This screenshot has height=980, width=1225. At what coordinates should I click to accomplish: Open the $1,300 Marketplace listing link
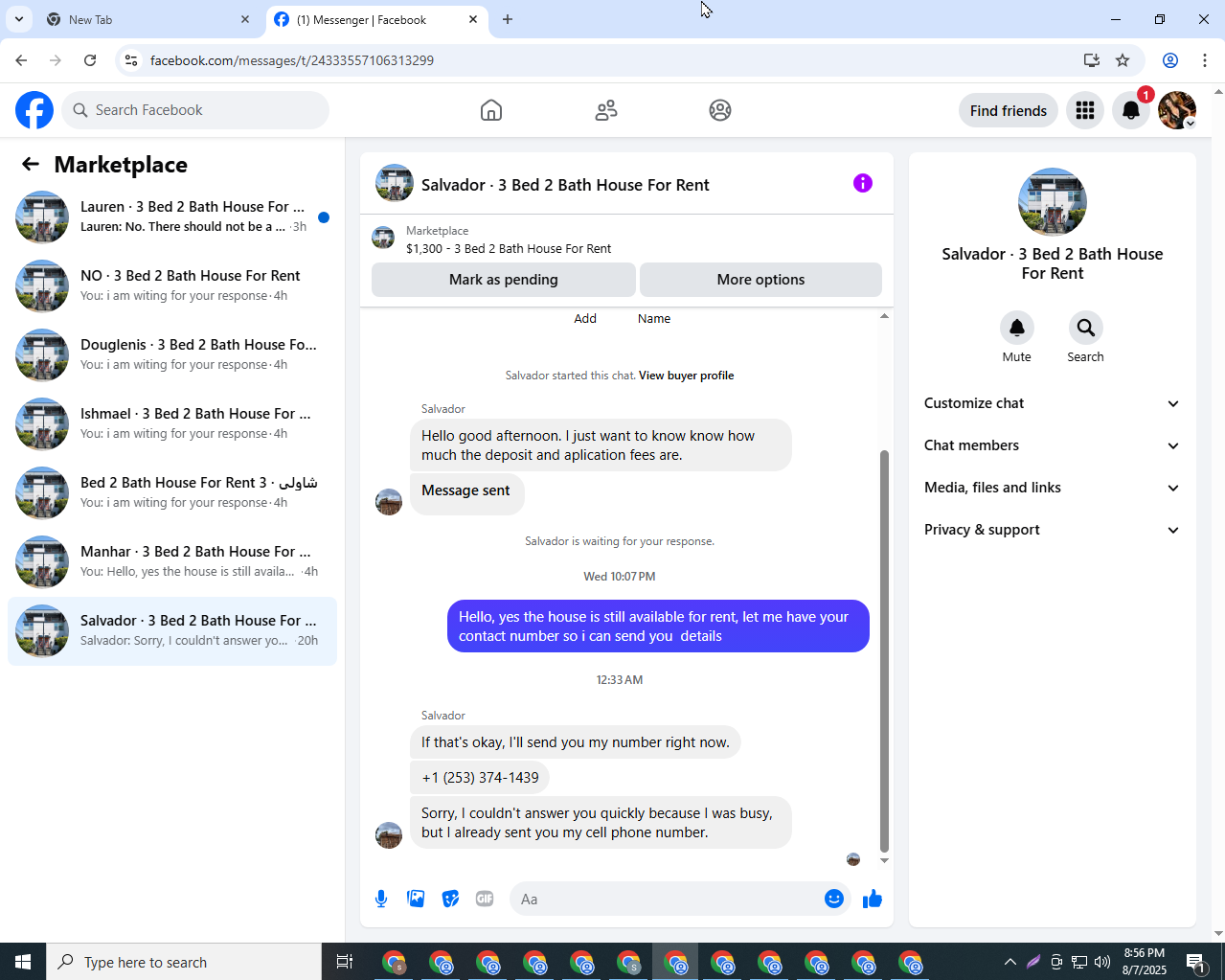click(x=509, y=248)
